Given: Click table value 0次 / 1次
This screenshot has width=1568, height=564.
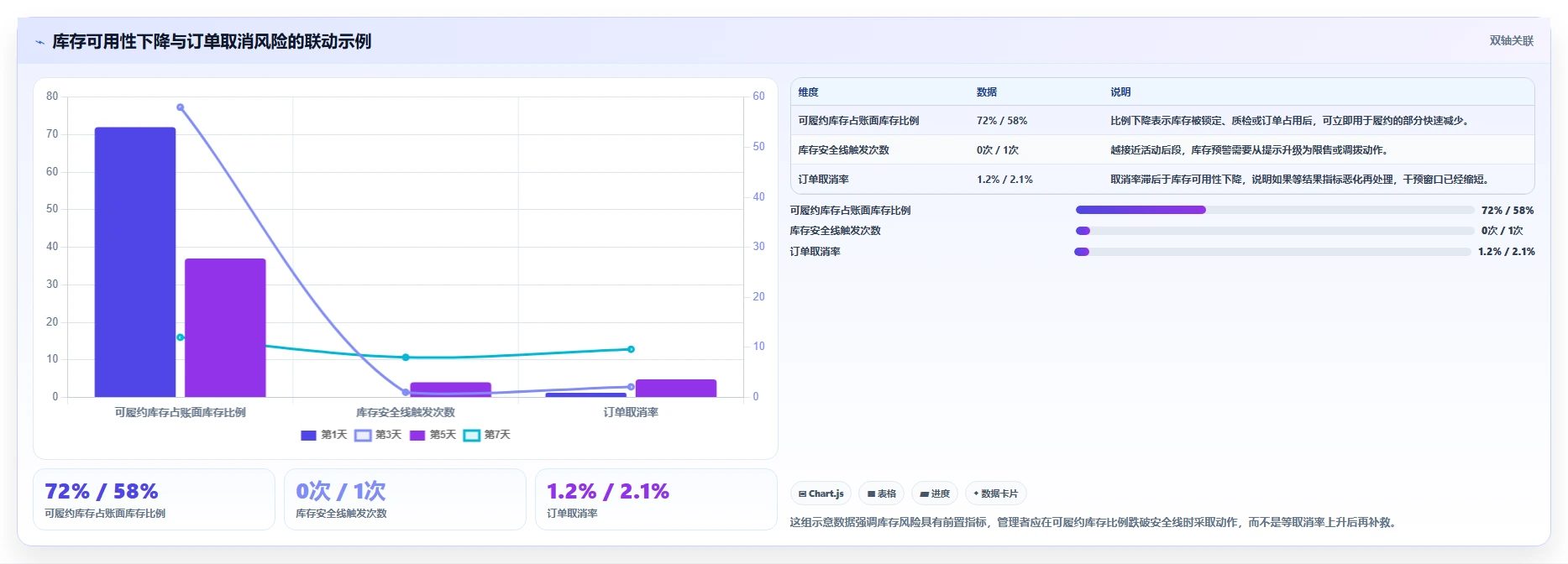Looking at the screenshot, I should (998, 150).
